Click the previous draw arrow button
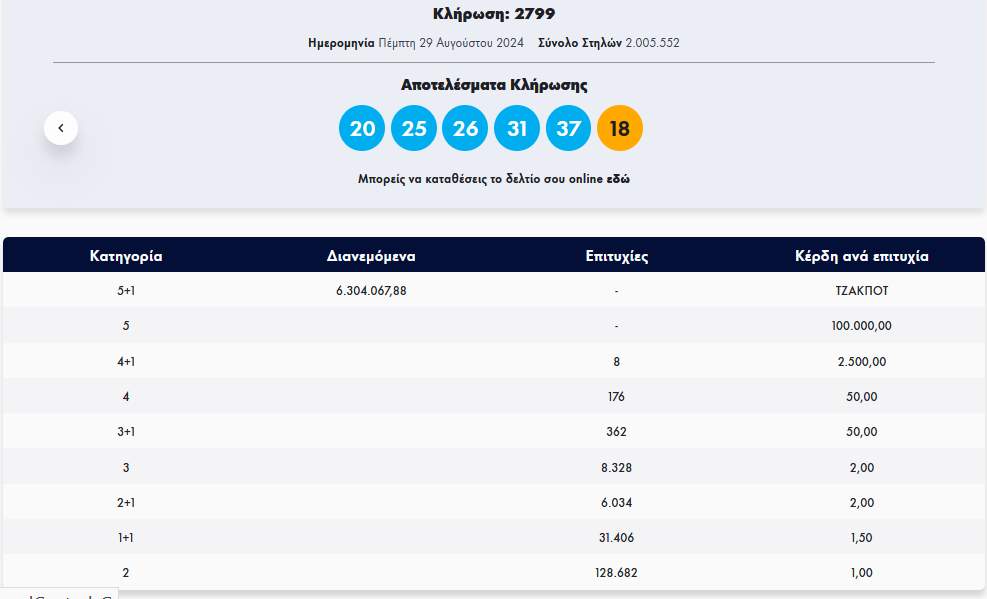Image resolution: width=987 pixels, height=599 pixels. (x=61, y=128)
